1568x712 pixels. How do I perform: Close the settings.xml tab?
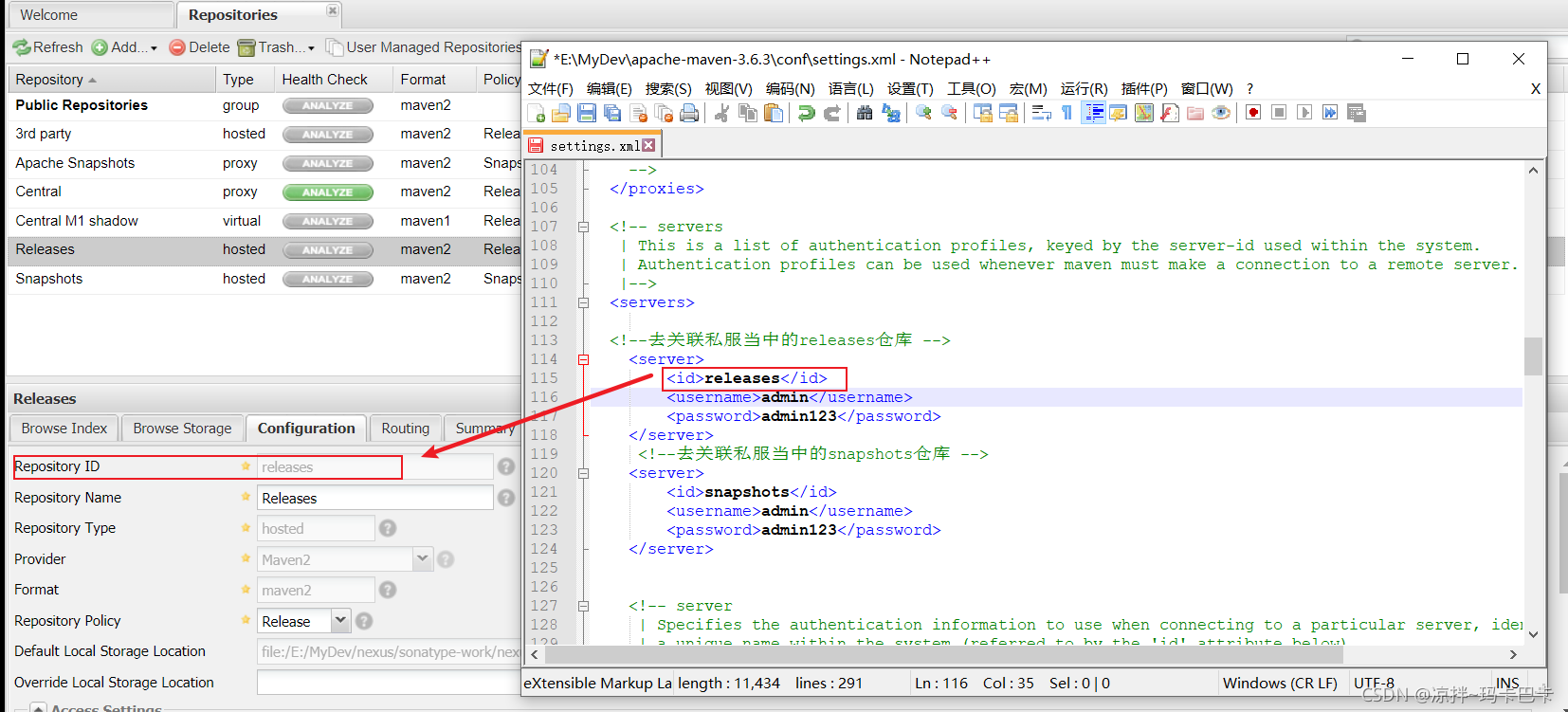click(x=648, y=145)
